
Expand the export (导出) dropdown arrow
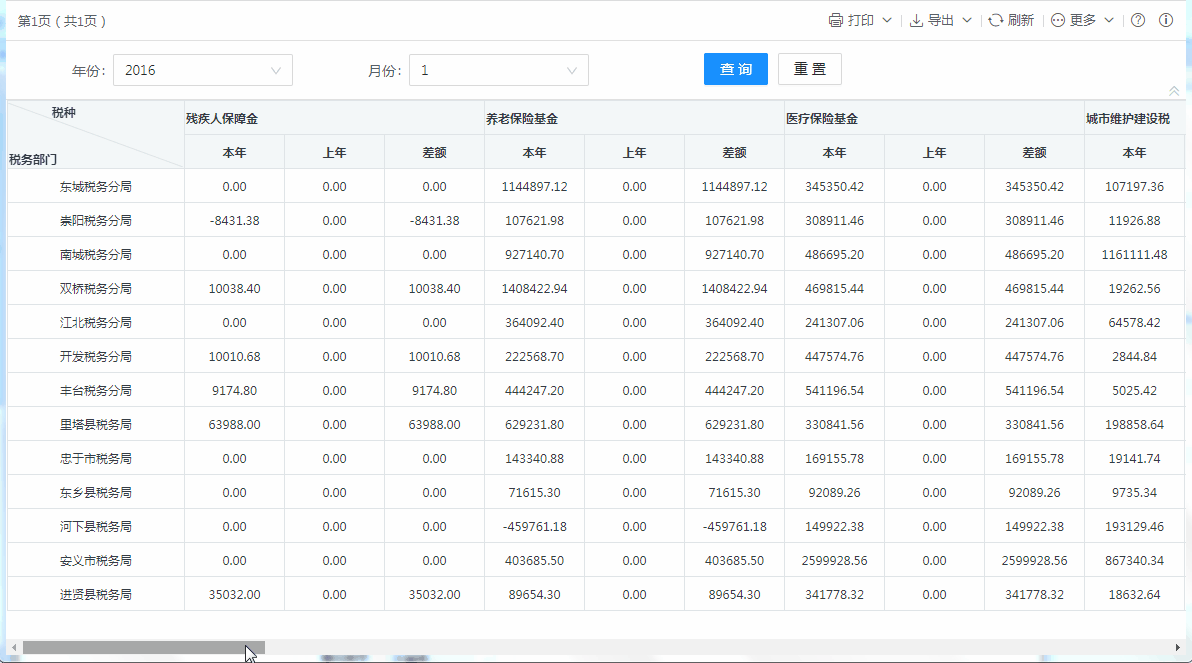click(x=967, y=21)
